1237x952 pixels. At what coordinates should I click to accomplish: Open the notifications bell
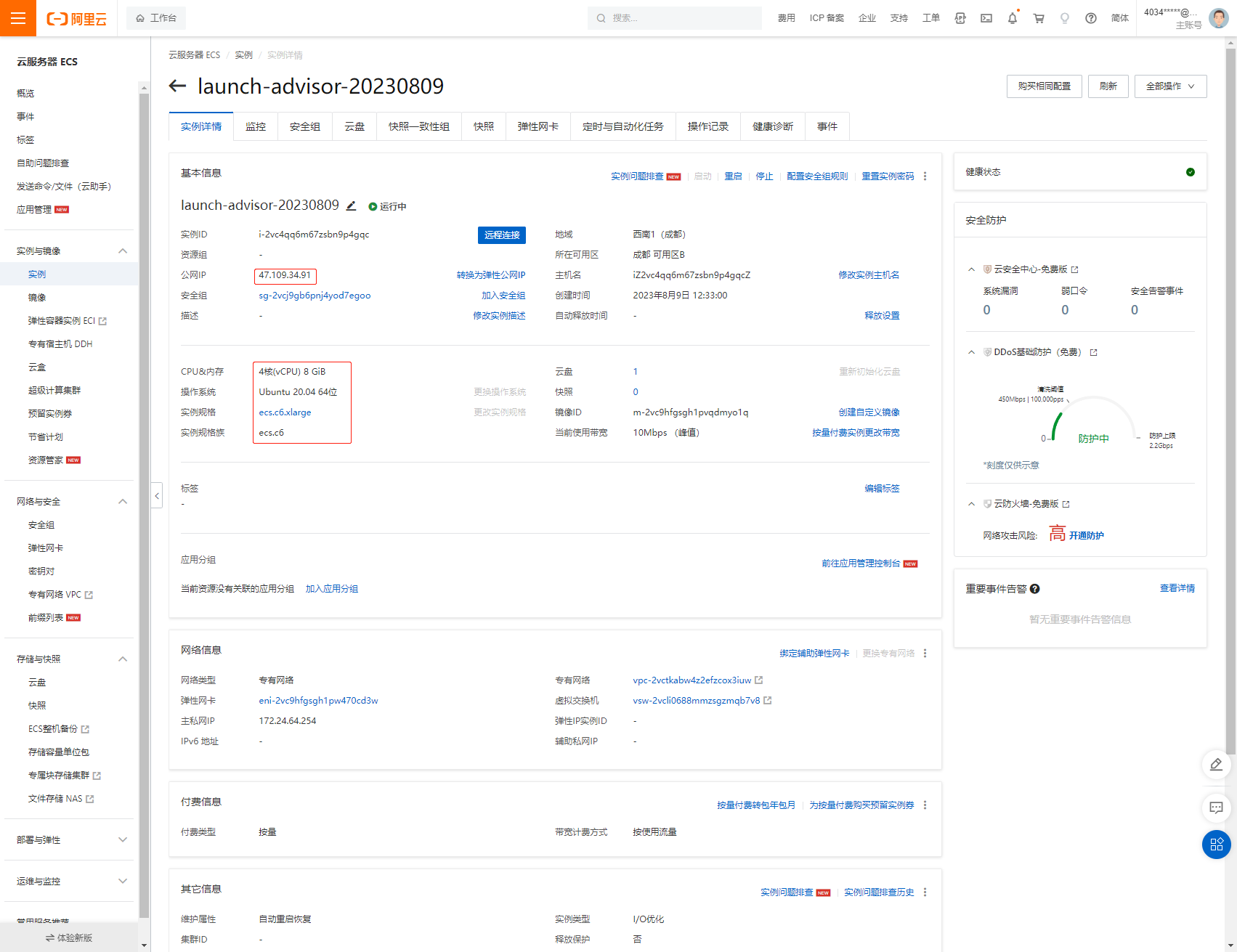pos(1012,18)
